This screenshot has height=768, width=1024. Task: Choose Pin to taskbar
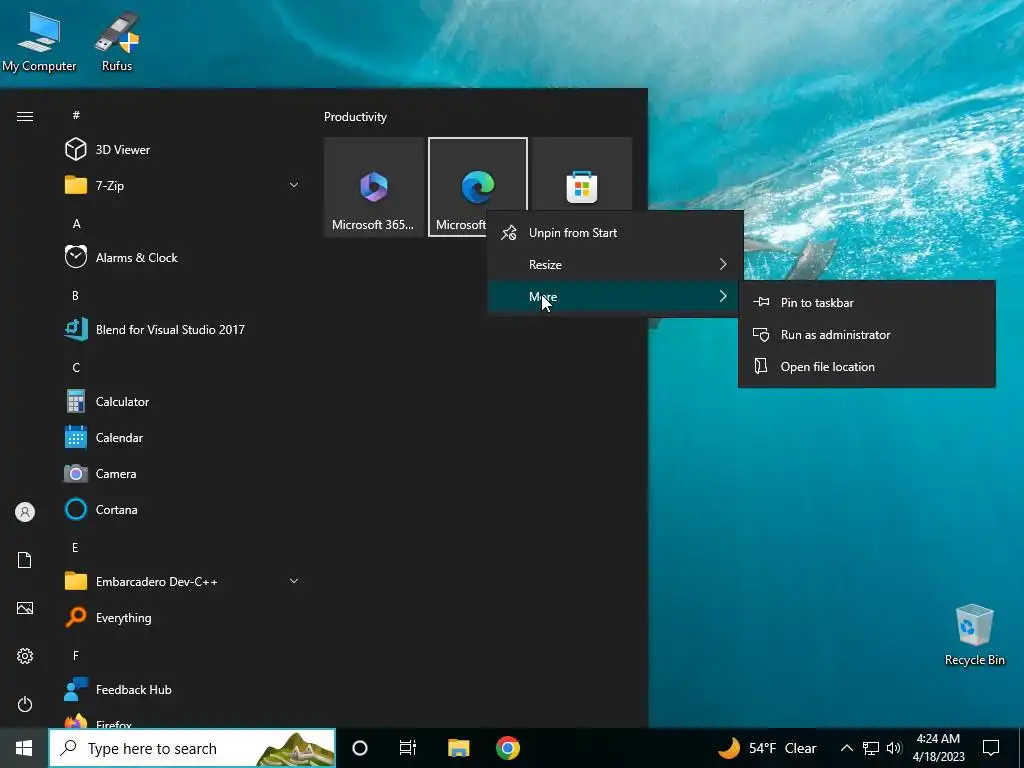point(867,302)
